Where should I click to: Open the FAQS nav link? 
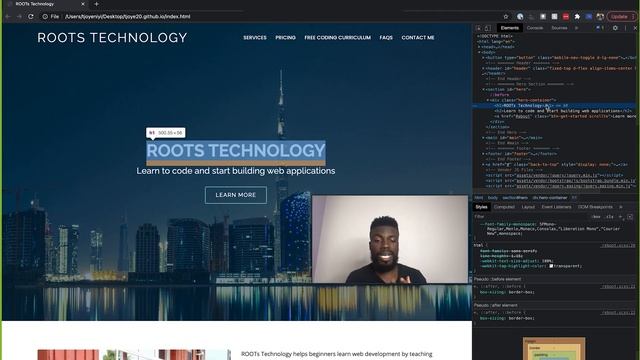click(x=386, y=38)
